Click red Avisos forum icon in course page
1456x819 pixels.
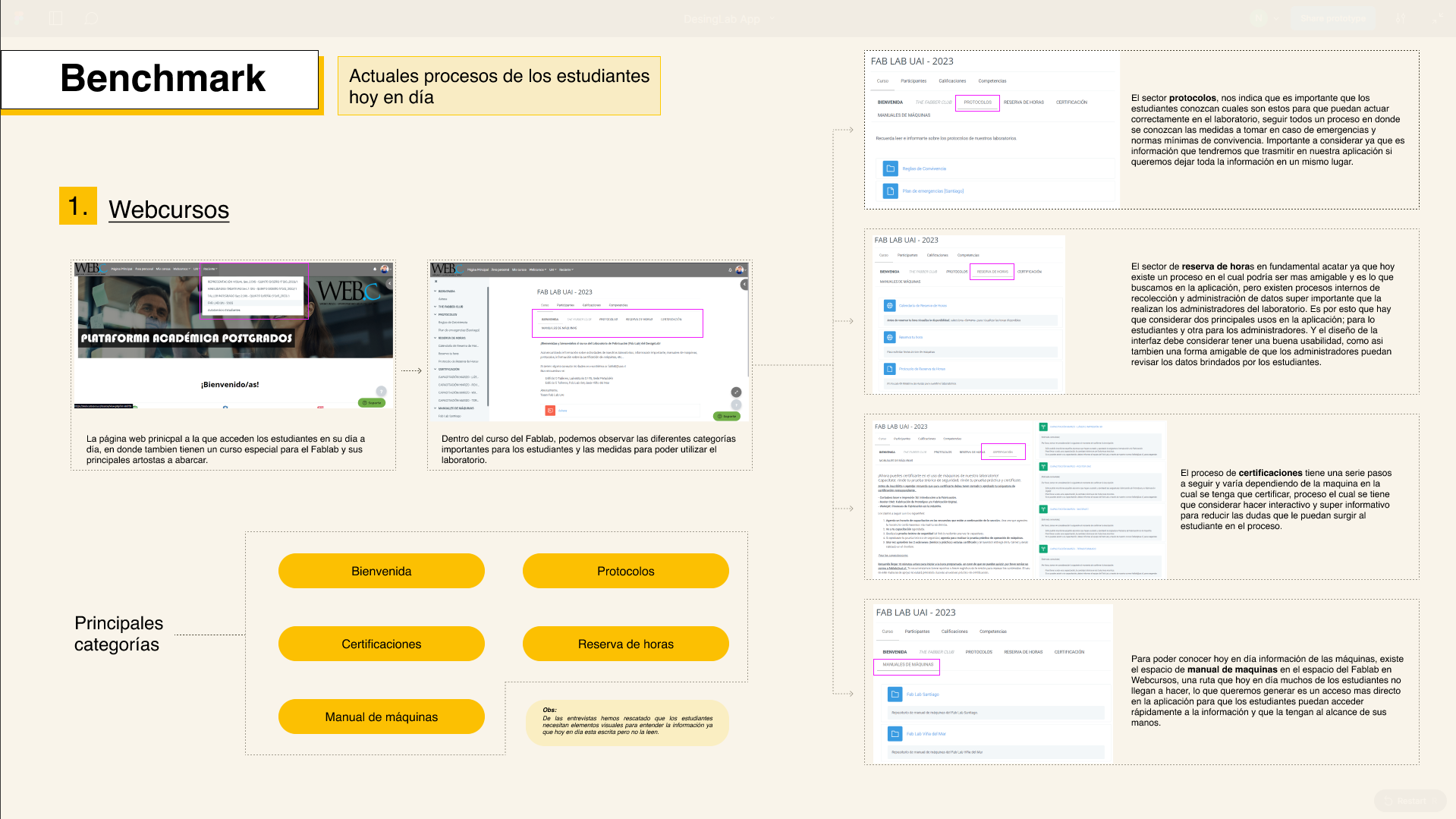point(550,410)
